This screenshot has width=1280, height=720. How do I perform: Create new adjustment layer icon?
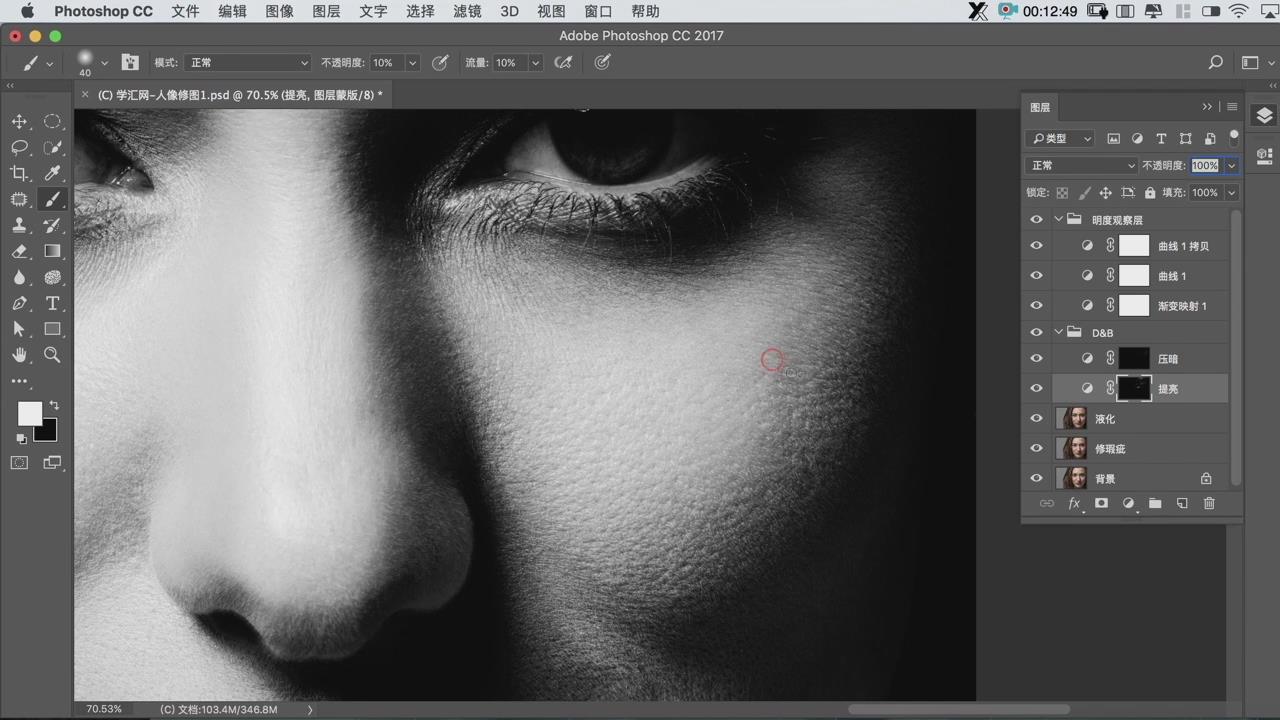[1128, 503]
